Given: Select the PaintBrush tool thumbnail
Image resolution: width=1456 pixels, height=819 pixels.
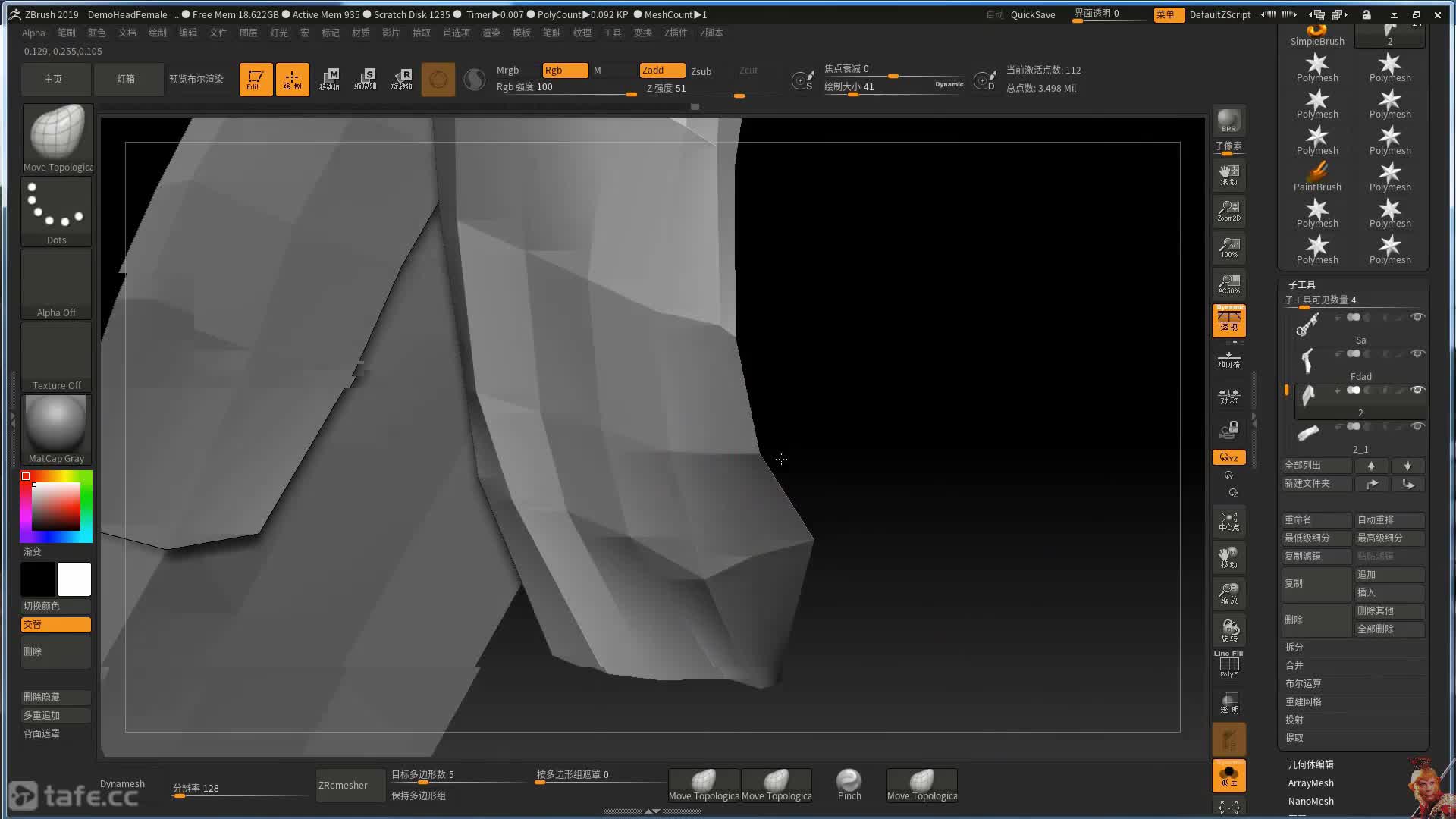Looking at the screenshot, I should [x=1317, y=175].
